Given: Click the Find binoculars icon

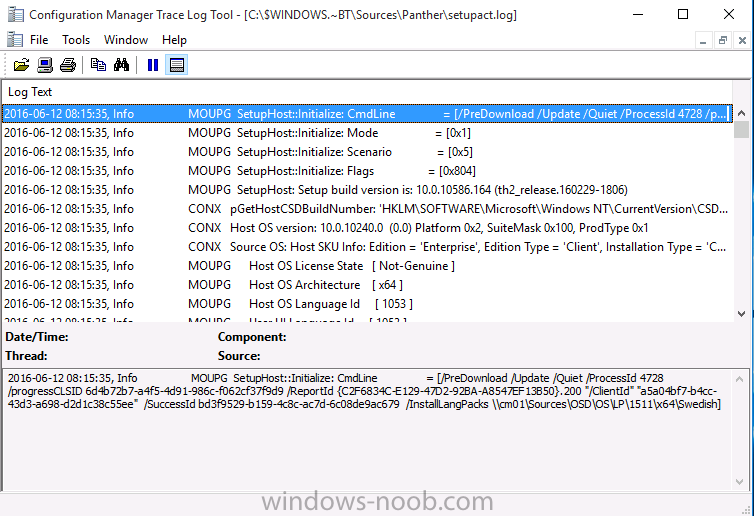Looking at the screenshot, I should tap(121, 64).
